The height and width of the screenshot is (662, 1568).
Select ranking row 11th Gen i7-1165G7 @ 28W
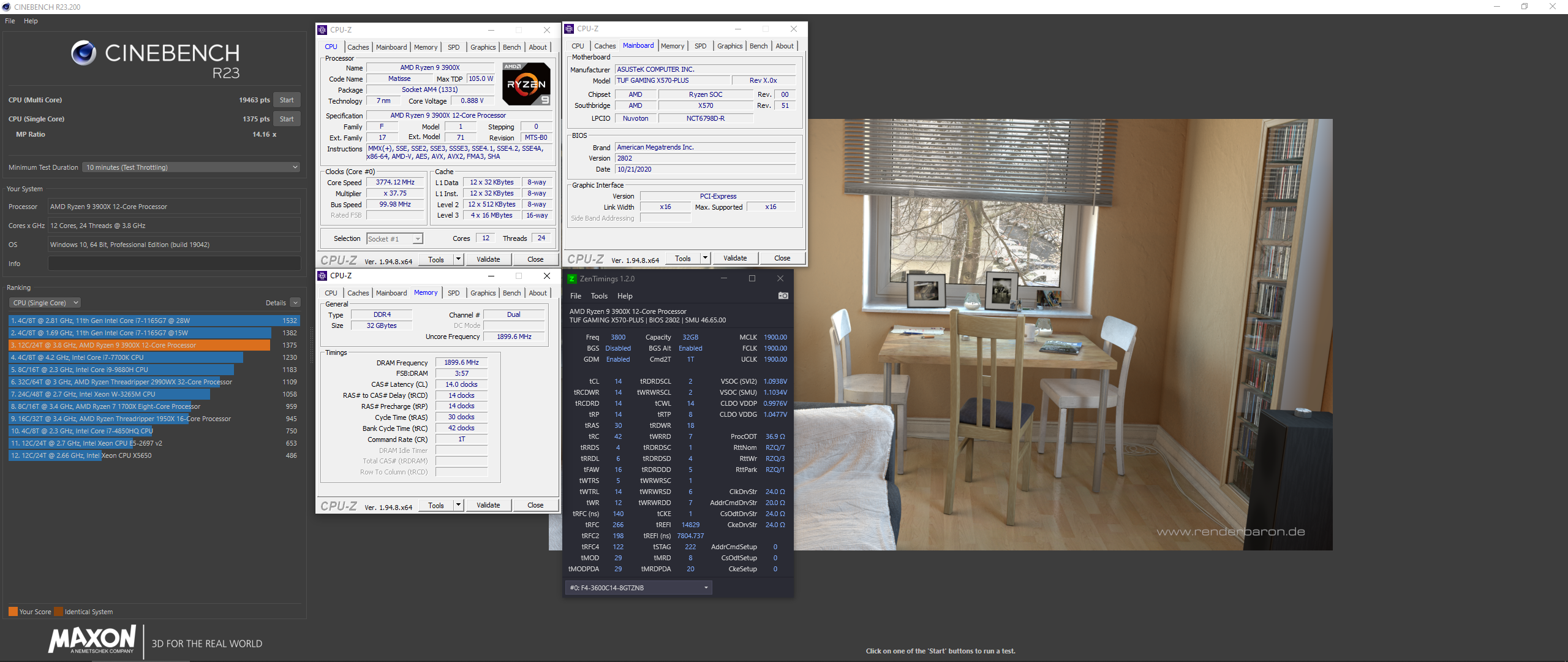(153, 321)
